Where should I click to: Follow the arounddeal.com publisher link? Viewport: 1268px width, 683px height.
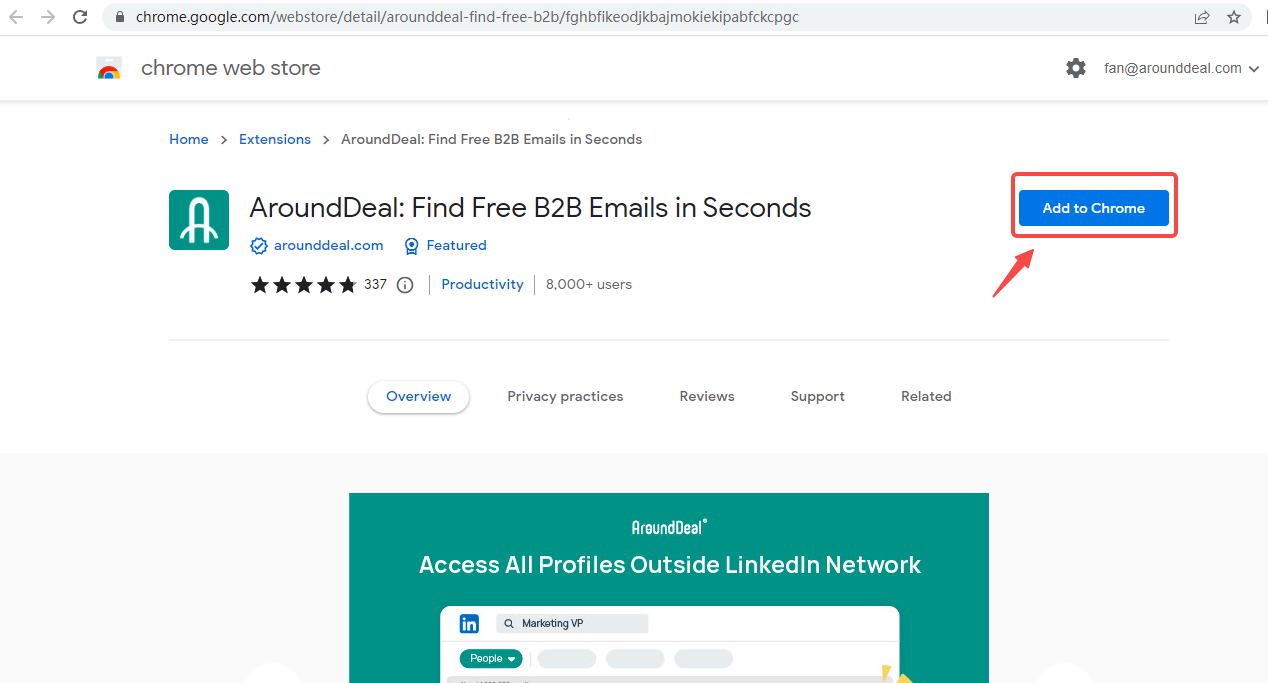coord(328,245)
